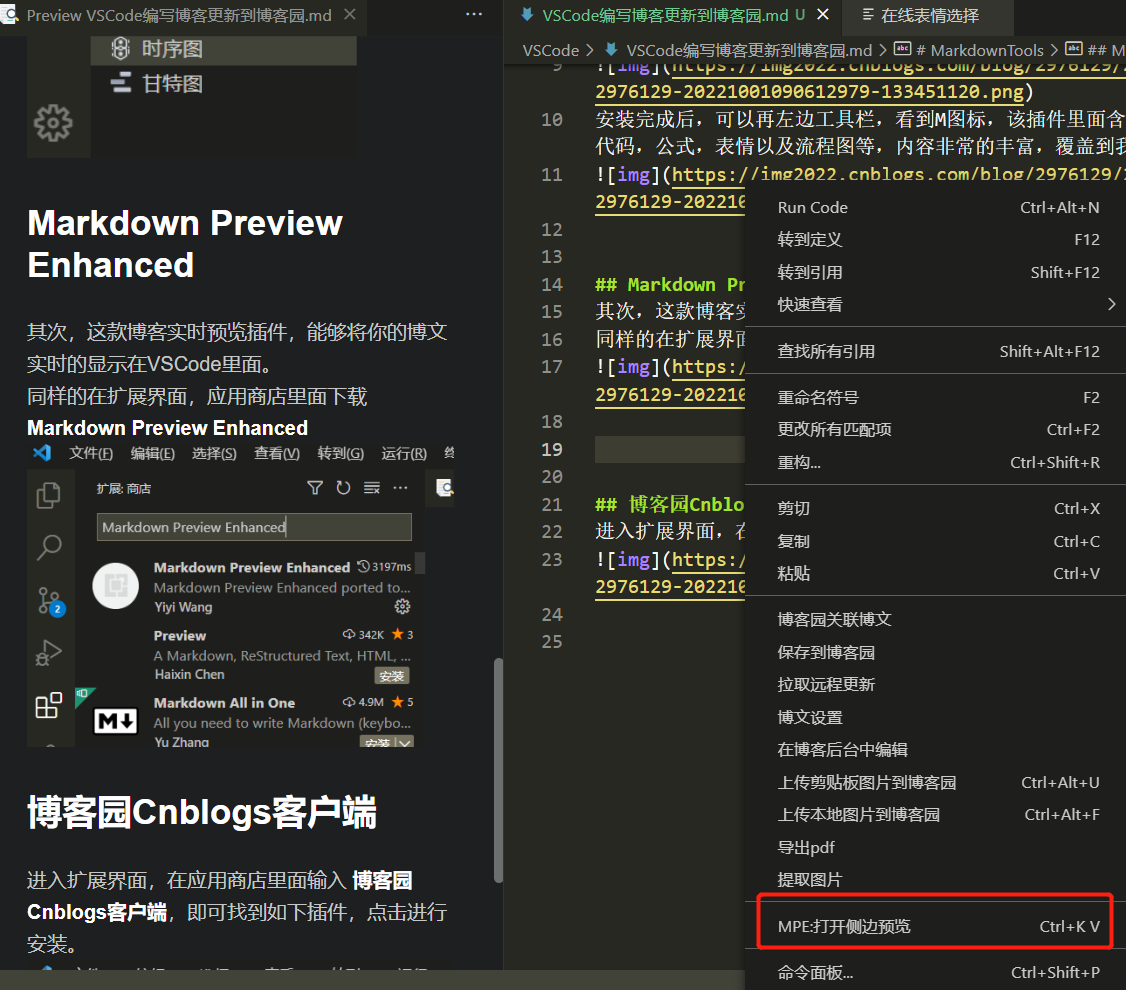1126x990 pixels.
Task: Open the more actions ellipsis of preview group
Action: [x=474, y=14]
